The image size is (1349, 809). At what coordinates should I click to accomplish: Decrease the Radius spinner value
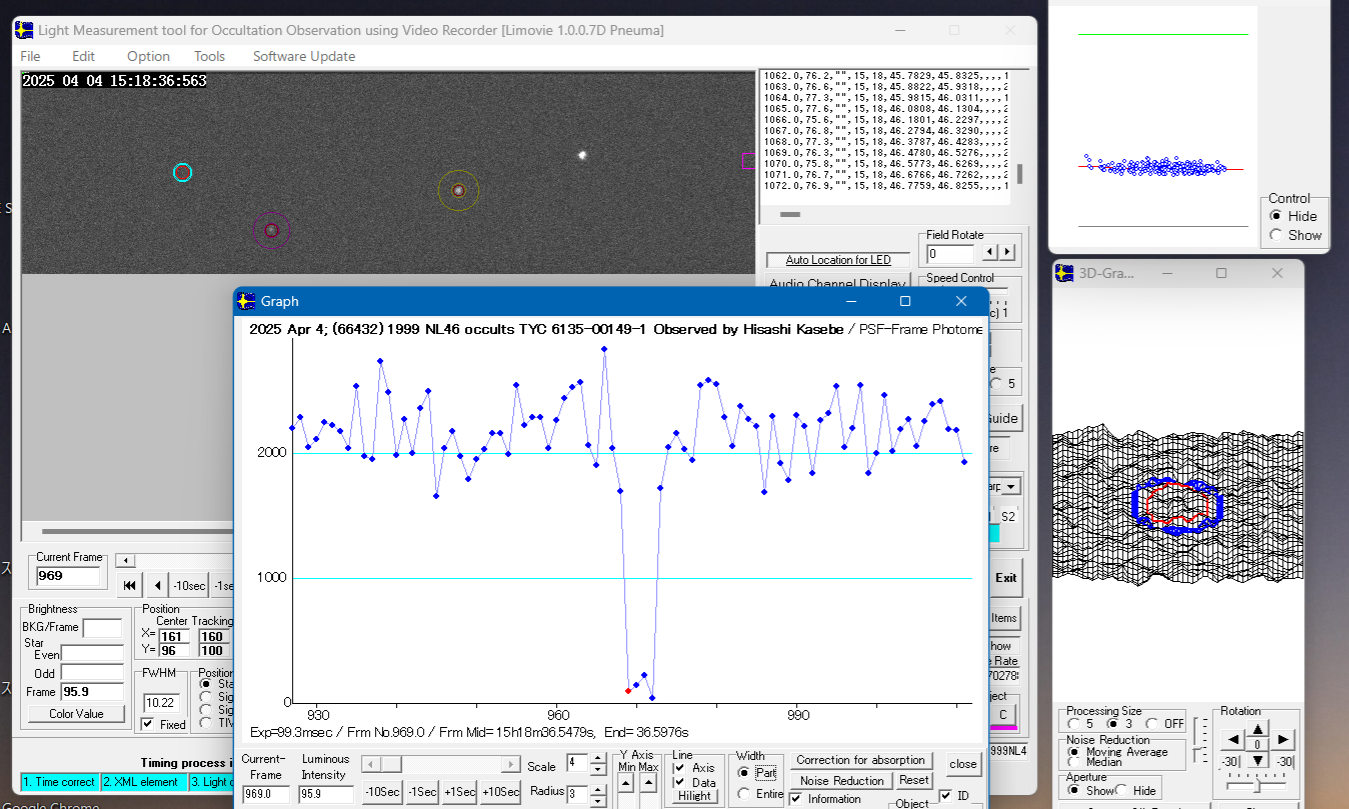[x=598, y=799]
